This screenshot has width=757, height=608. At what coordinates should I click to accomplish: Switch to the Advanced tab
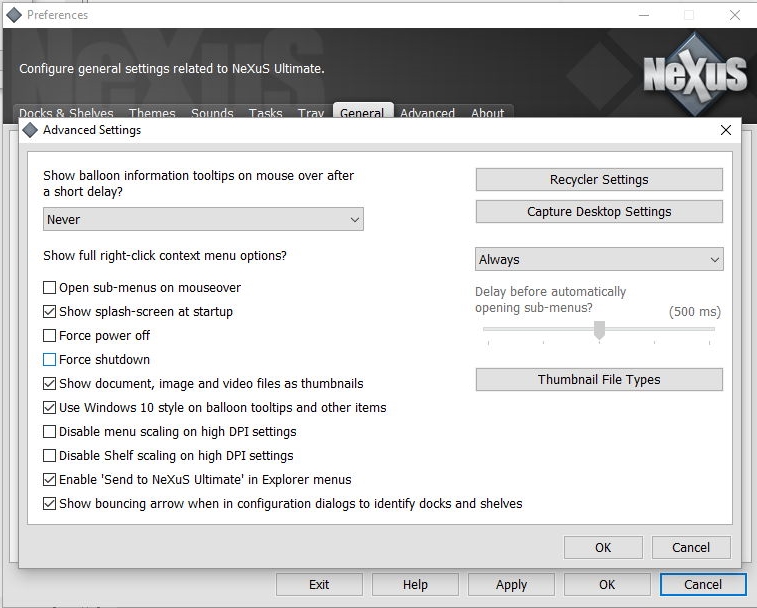[x=427, y=113]
